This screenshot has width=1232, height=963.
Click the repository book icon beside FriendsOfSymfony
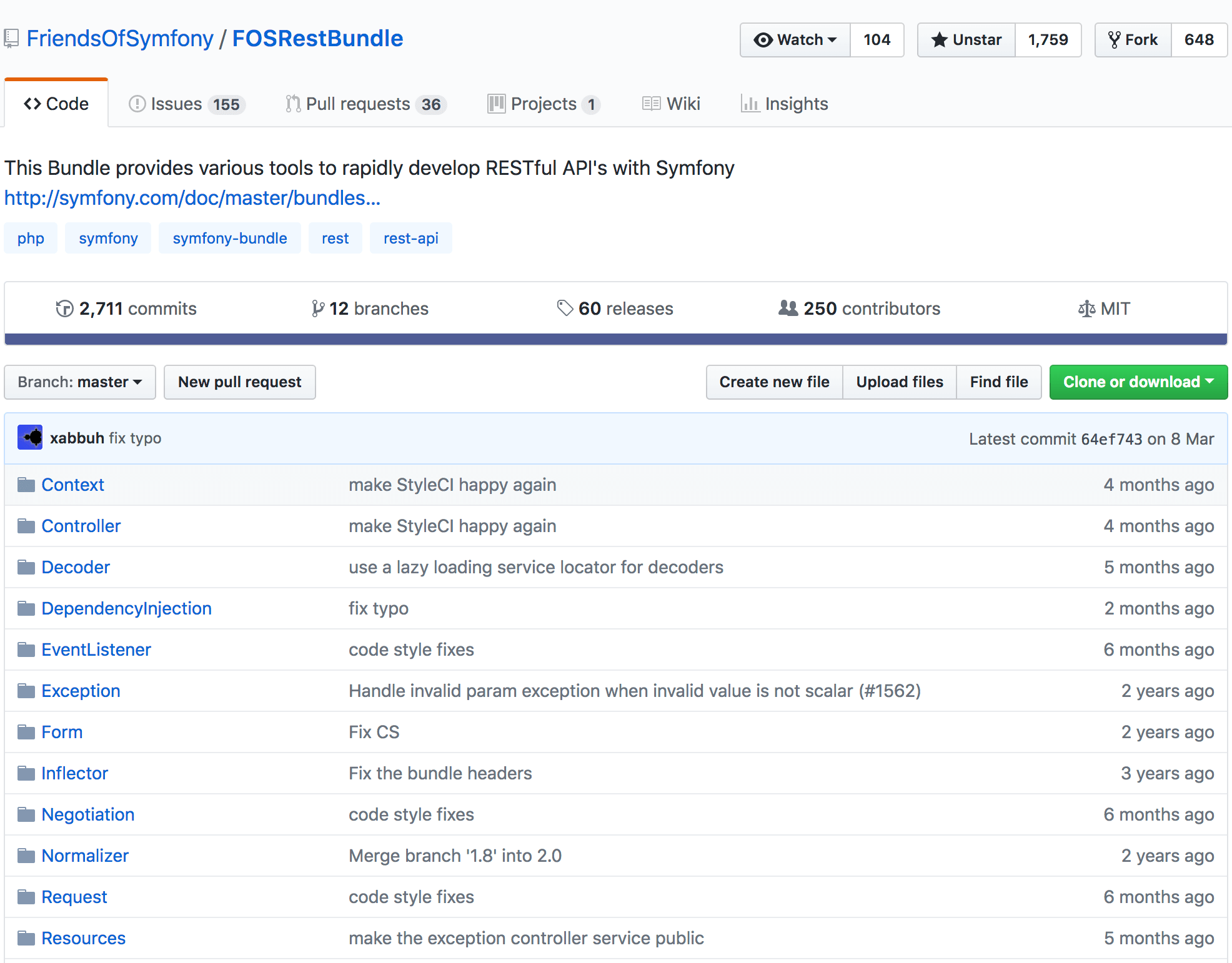11,39
